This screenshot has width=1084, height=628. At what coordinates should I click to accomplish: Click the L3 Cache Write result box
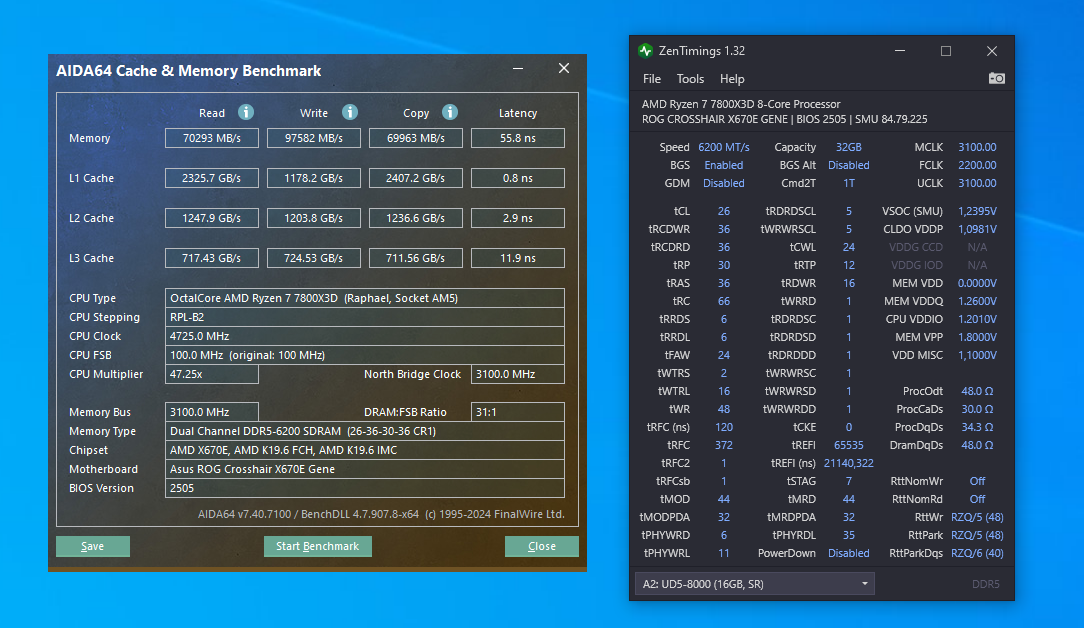[x=314, y=258]
